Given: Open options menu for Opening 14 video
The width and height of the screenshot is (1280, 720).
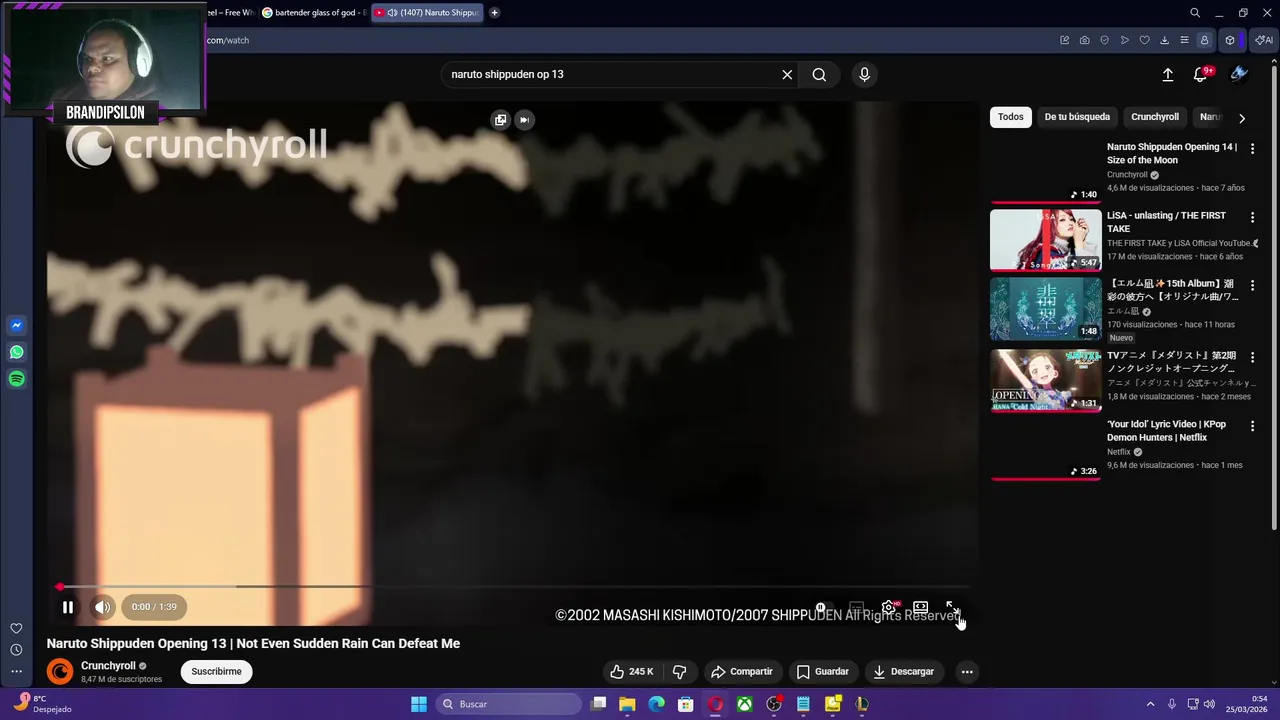Looking at the screenshot, I should tap(1252, 148).
